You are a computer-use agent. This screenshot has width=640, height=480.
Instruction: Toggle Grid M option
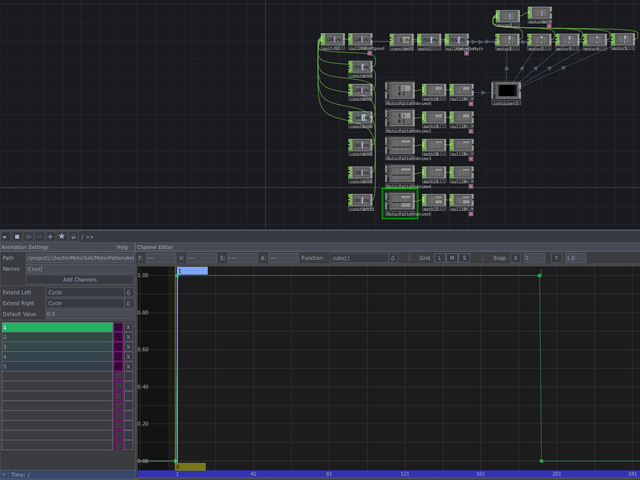pyautogui.click(x=452, y=258)
